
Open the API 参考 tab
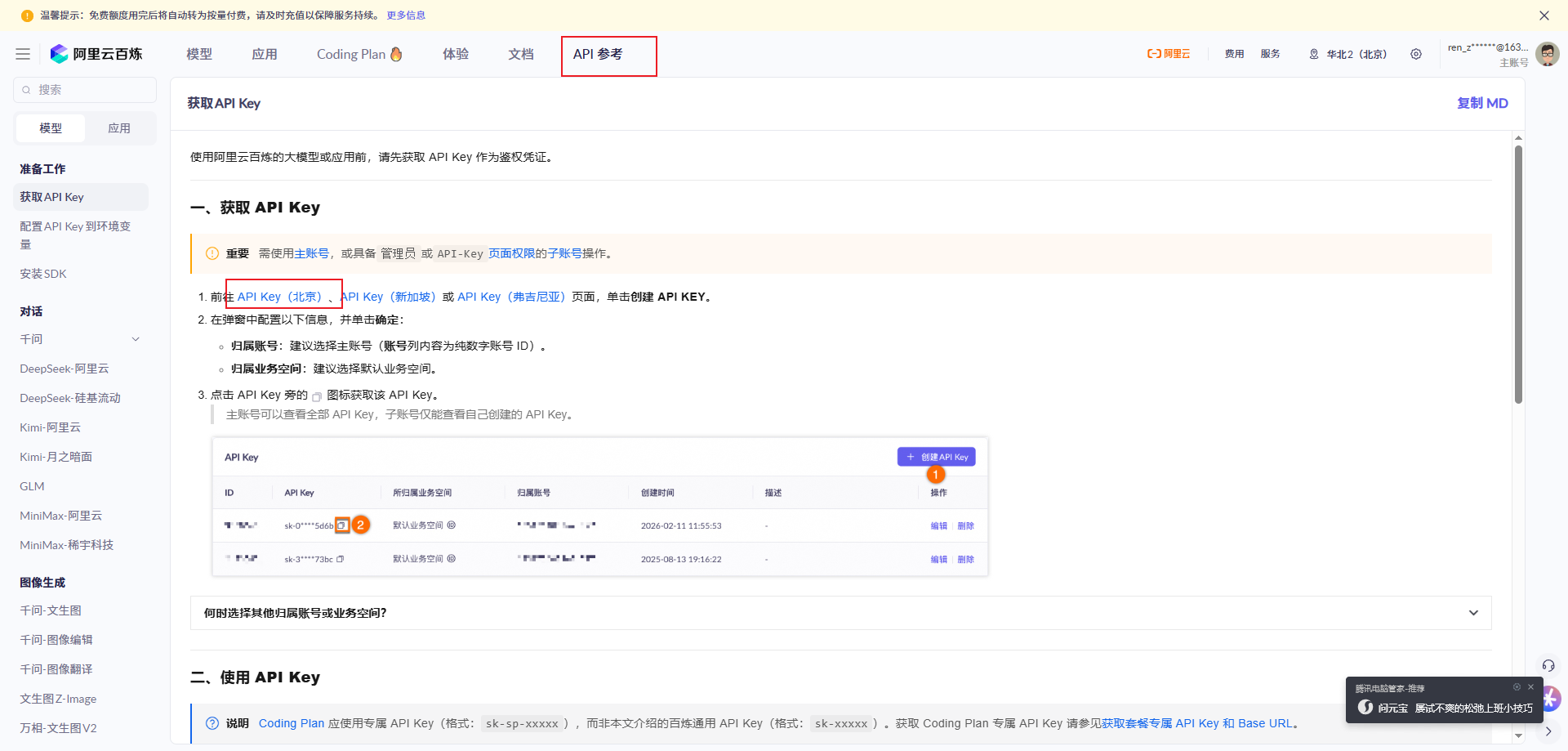click(x=598, y=54)
